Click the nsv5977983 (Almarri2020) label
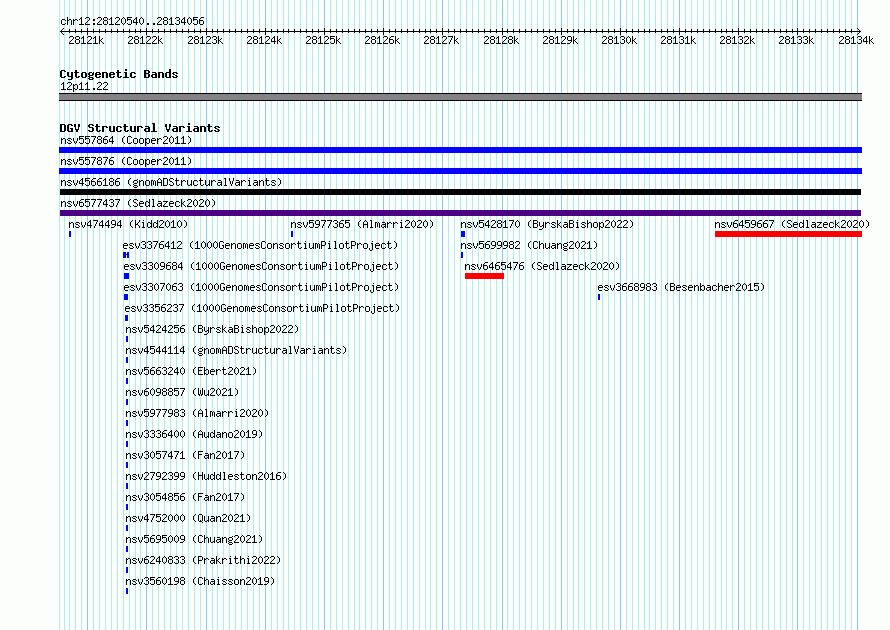Image resolution: width=890 pixels, height=630 pixels. tap(198, 413)
